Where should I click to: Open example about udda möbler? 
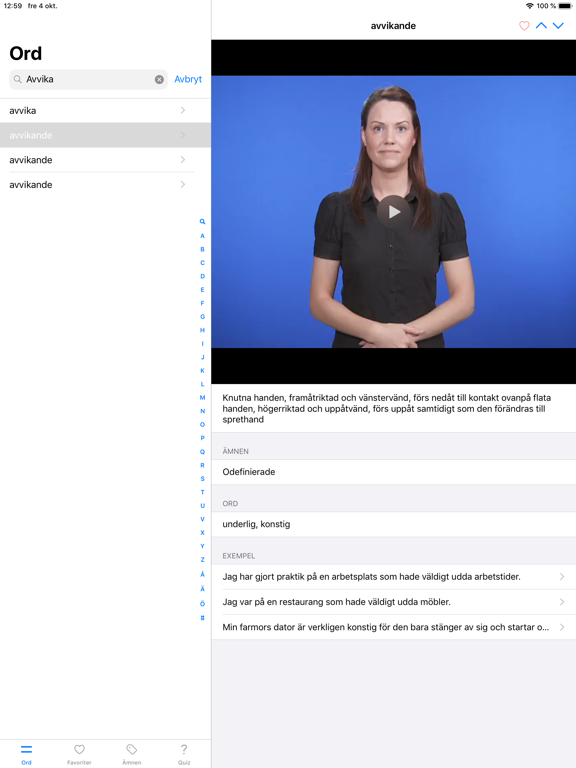[x=394, y=602]
